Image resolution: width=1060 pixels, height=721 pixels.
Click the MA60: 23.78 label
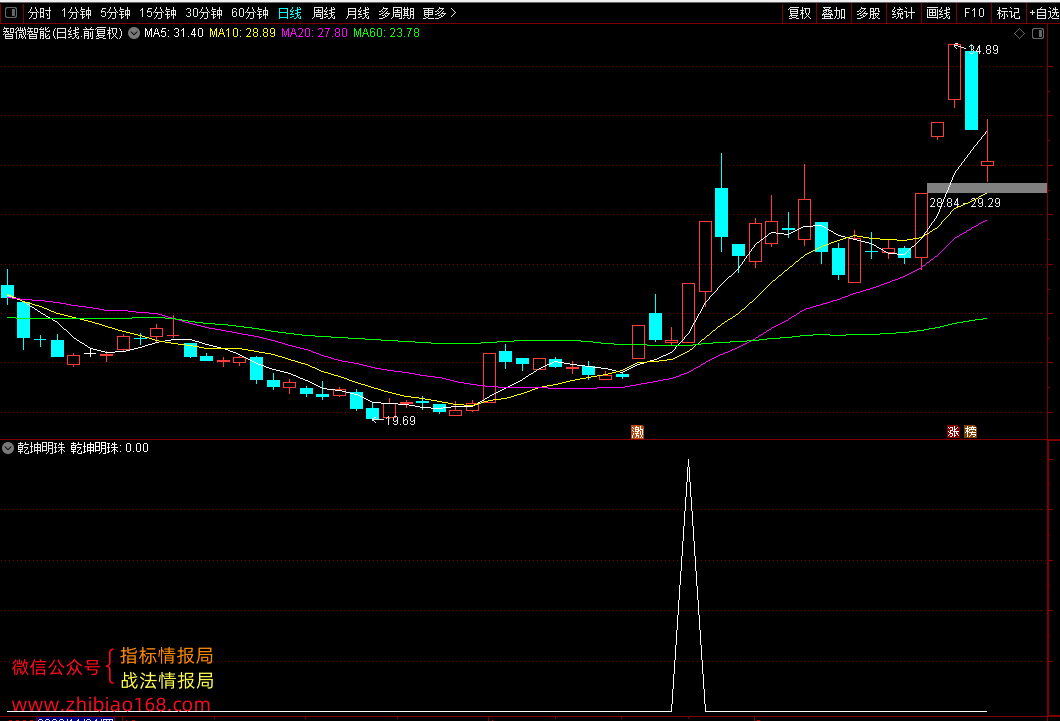[386, 33]
